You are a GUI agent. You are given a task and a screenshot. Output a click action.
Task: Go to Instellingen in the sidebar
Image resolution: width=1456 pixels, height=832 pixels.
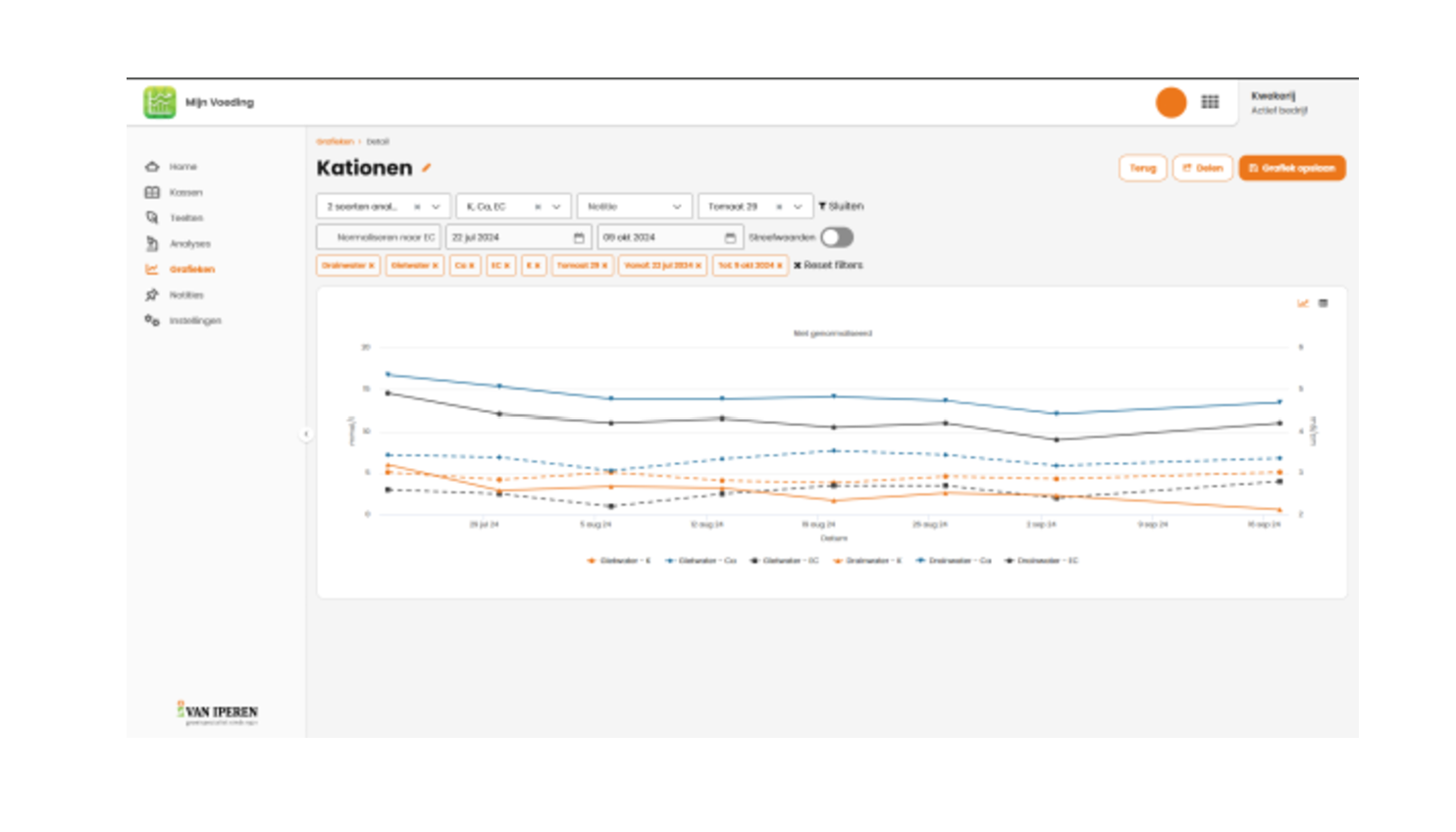tap(194, 321)
